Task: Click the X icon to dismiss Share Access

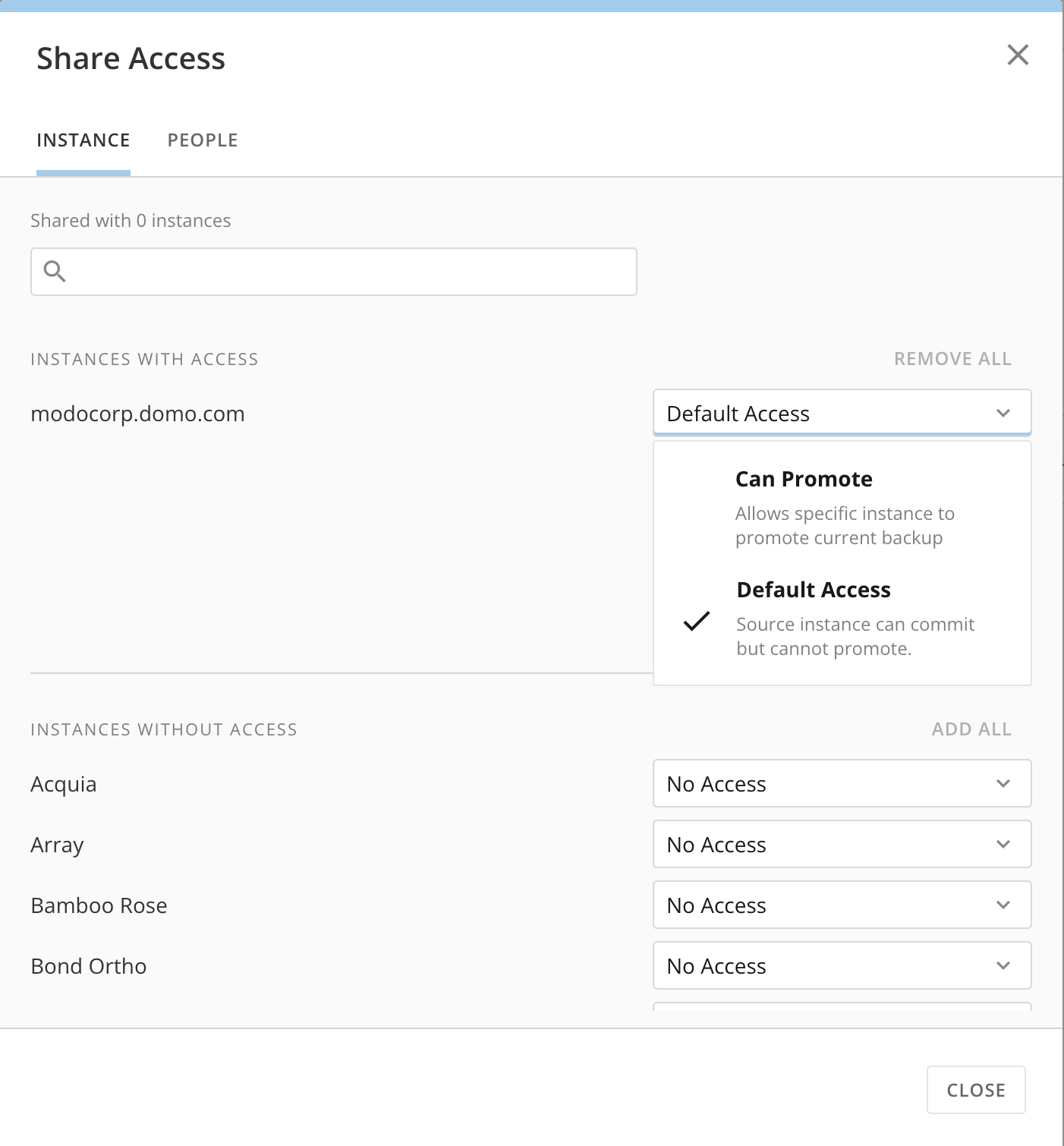Action: coord(1018,55)
